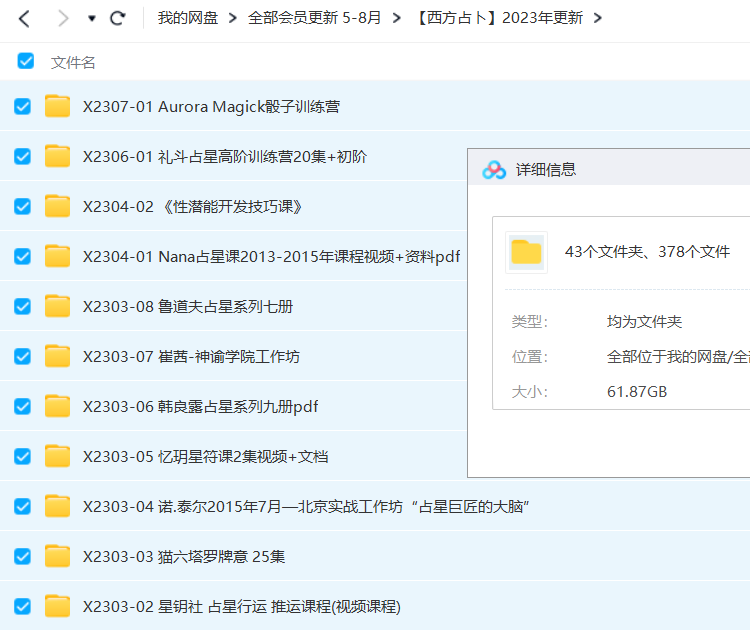Open folder icon for X2307-01 Aurora Magick
The width and height of the screenshot is (750, 630).
(58, 106)
